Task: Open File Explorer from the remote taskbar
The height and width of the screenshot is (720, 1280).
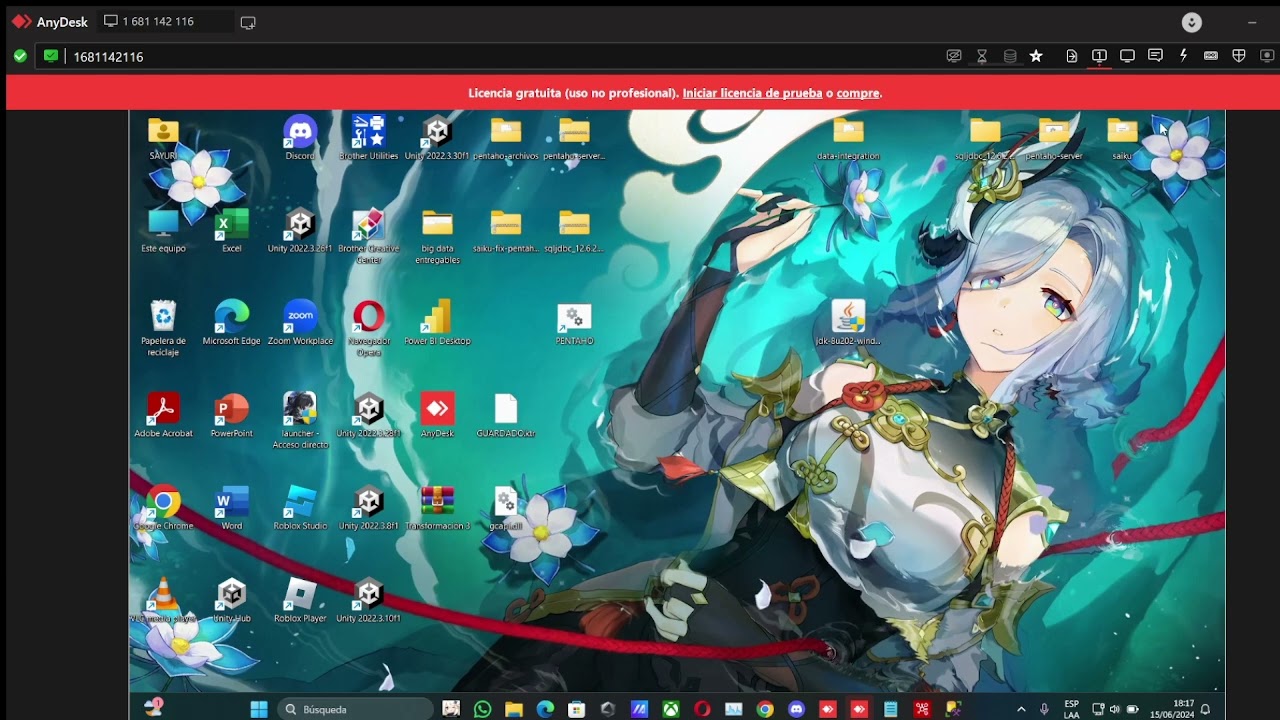Action: pos(514,709)
